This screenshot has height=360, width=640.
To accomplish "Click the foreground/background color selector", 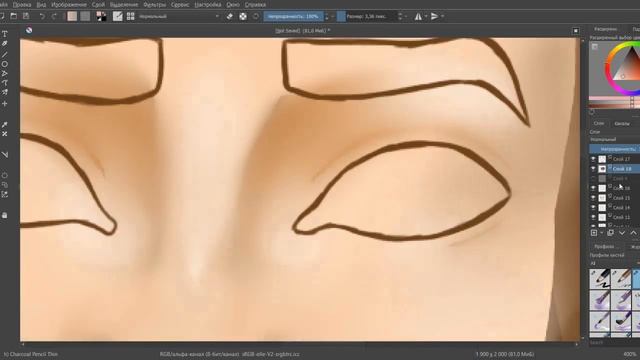I will point(101,16).
